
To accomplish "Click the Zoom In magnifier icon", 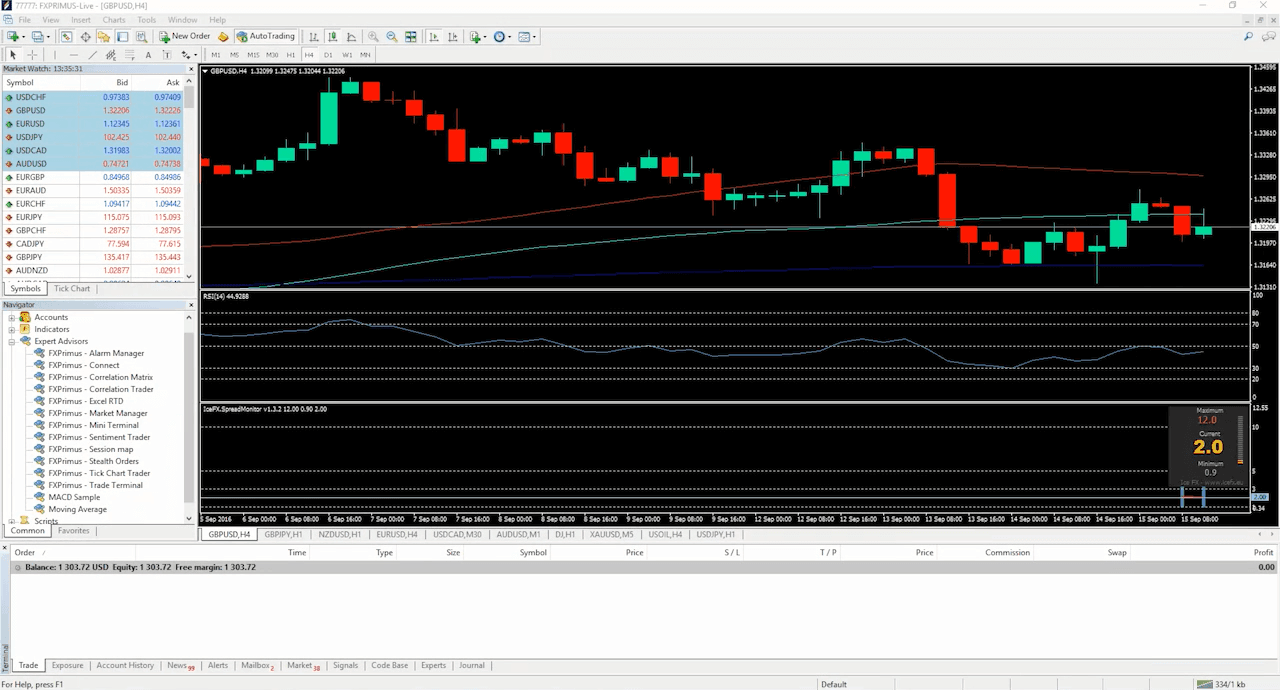I will click(x=373, y=37).
